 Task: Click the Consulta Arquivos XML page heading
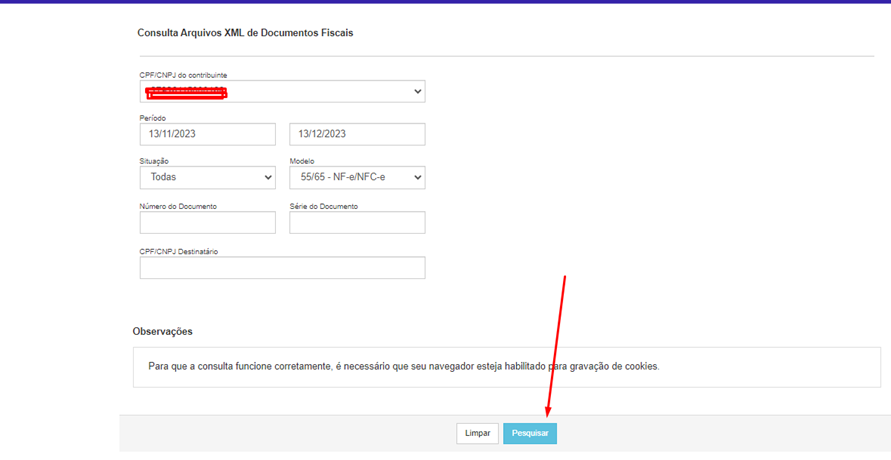tap(245, 33)
